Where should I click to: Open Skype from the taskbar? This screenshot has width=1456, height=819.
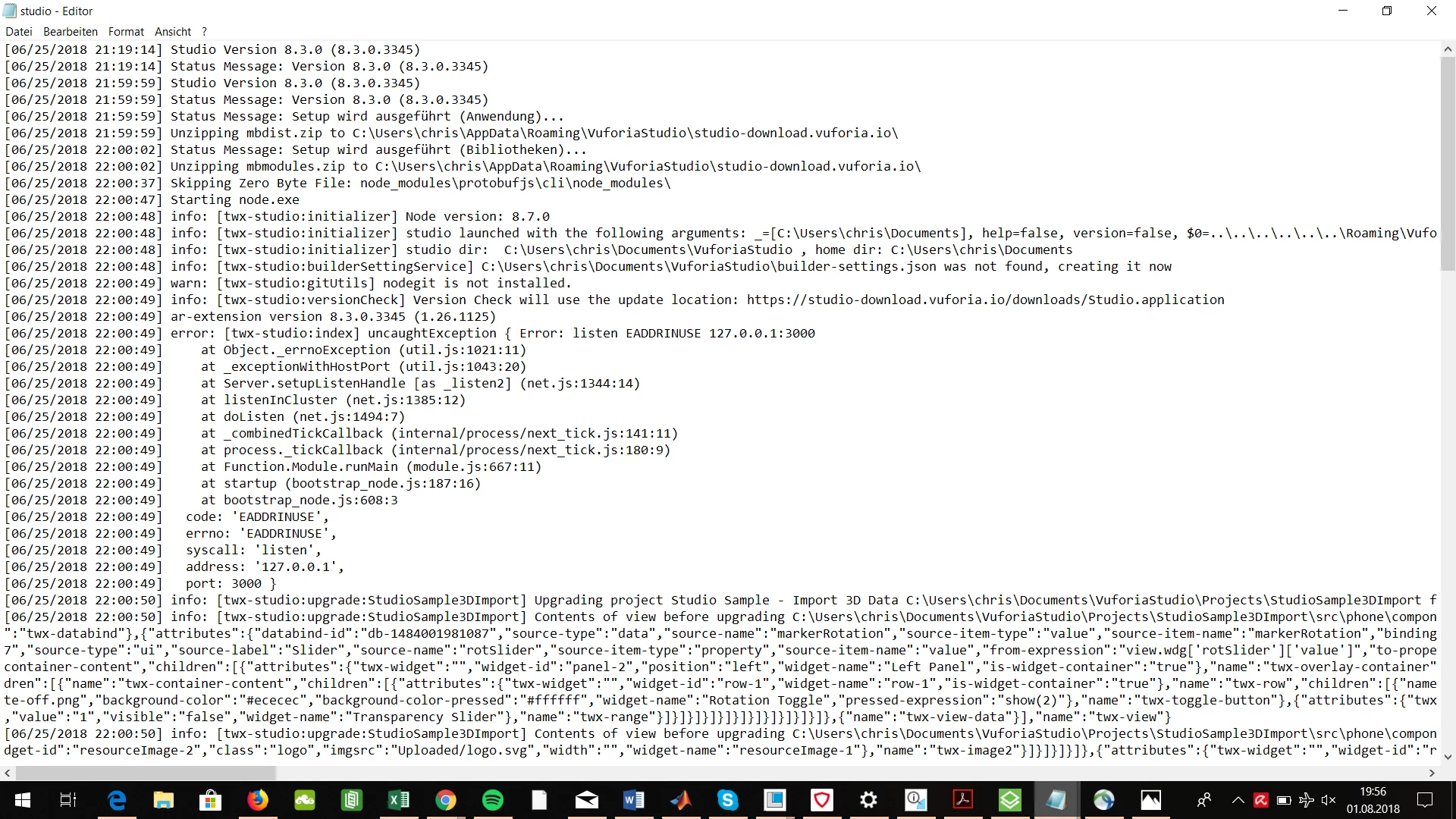pos(728,800)
